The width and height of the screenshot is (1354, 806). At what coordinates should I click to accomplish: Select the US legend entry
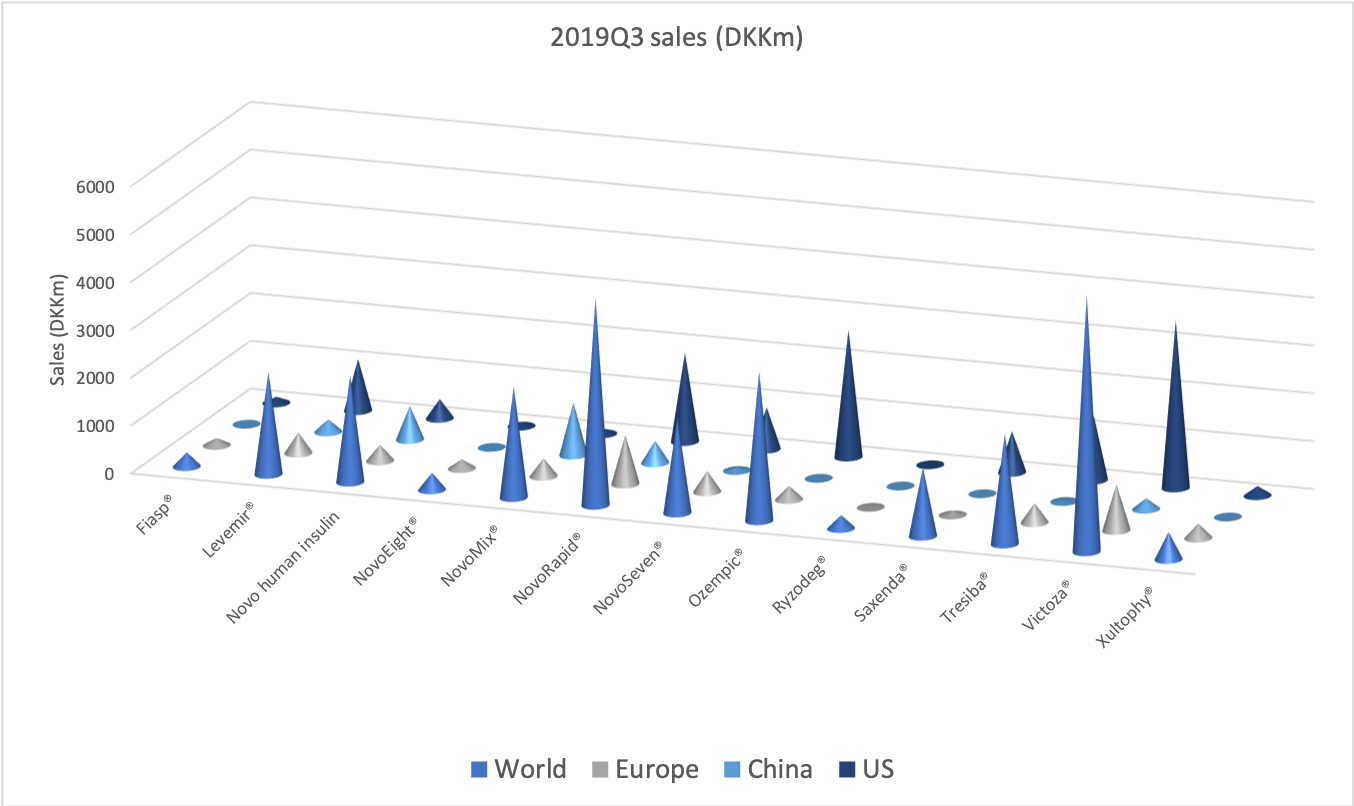coord(867,769)
